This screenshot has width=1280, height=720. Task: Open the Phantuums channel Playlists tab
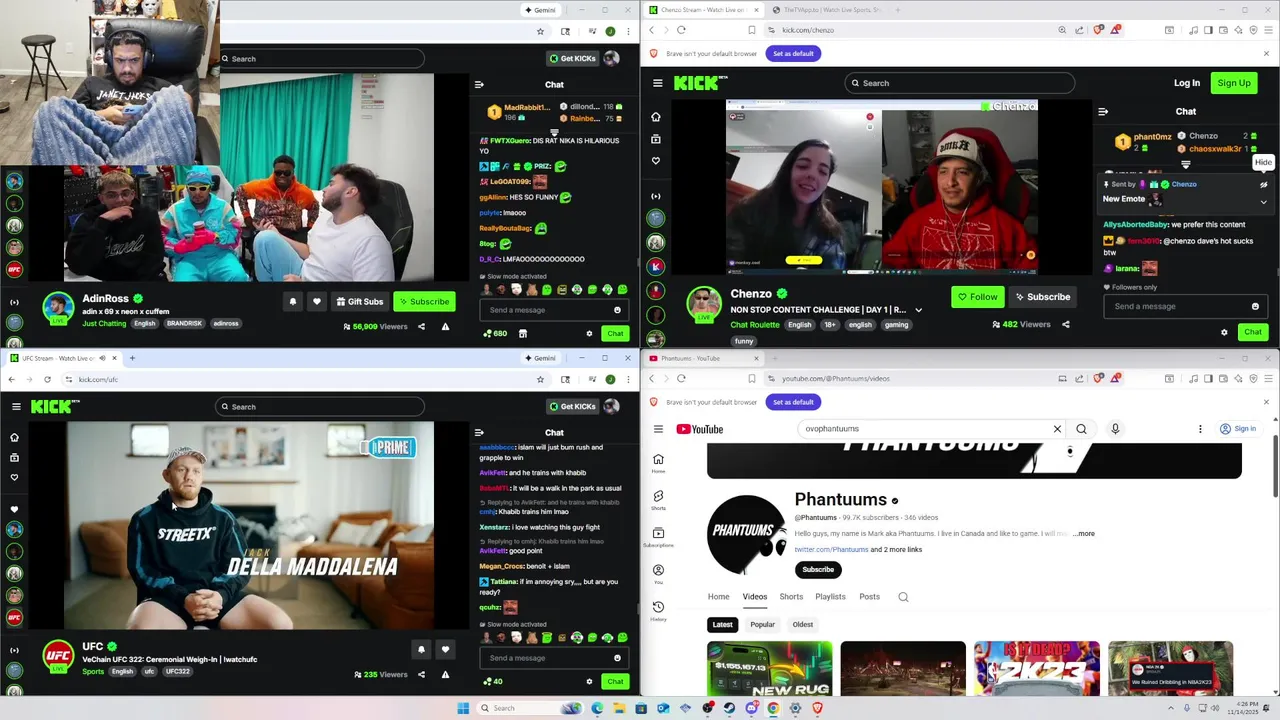pyautogui.click(x=830, y=597)
